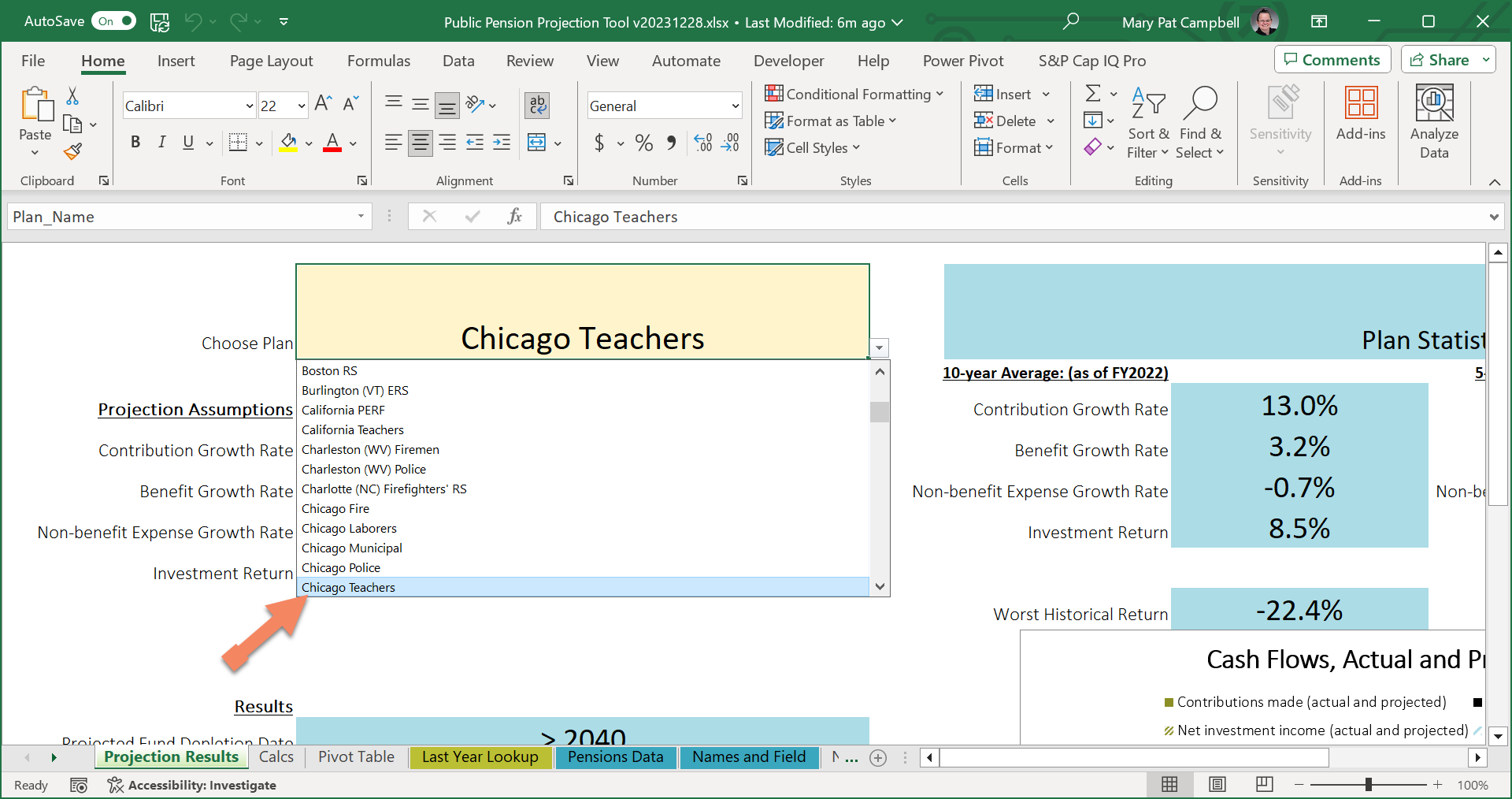1512x799 pixels.
Task: Click the Decrease Decimal icon
Action: pyautogui.click(x=731, y=143)
